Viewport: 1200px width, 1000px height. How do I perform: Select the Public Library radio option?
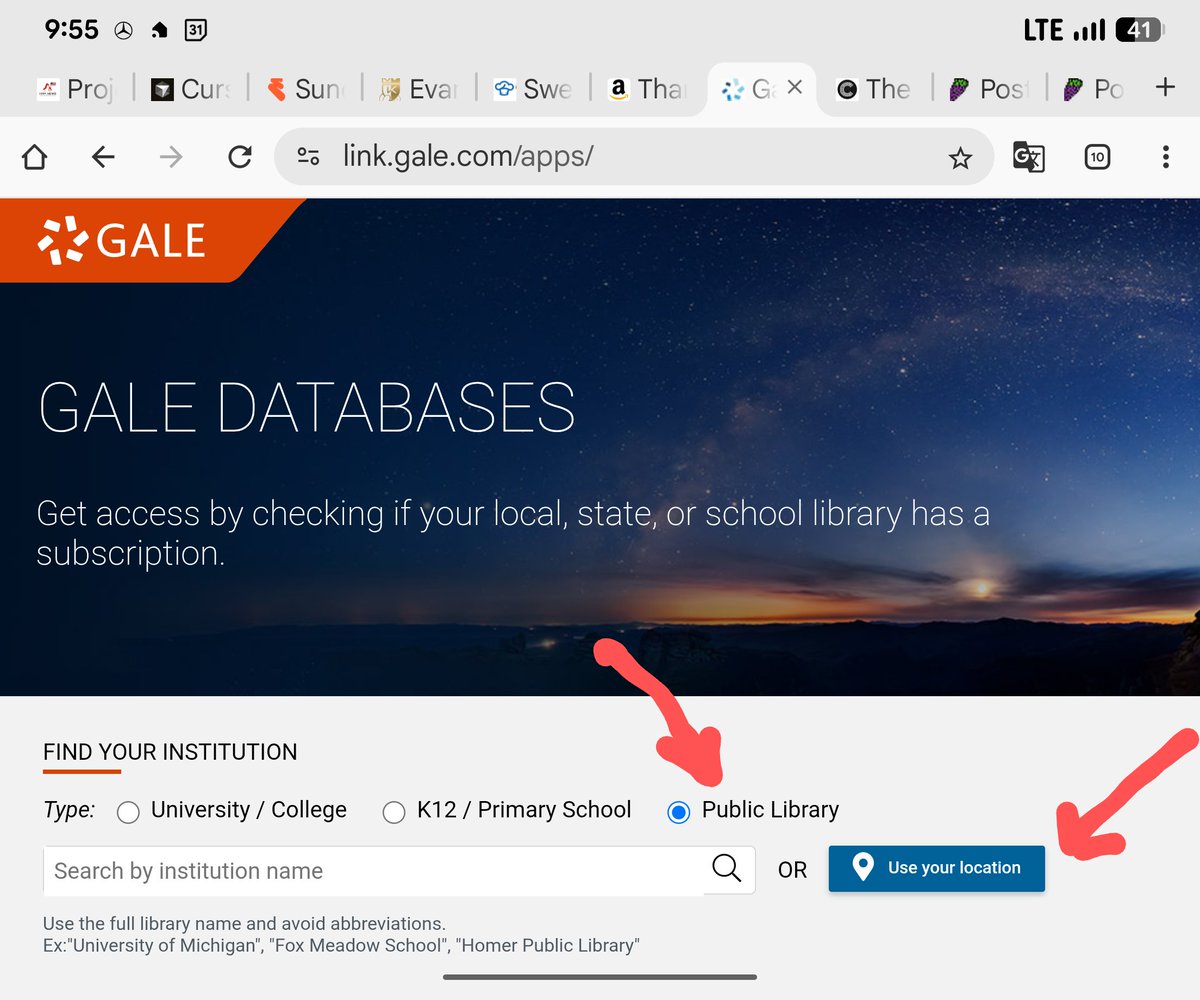(x=679, y=812)
